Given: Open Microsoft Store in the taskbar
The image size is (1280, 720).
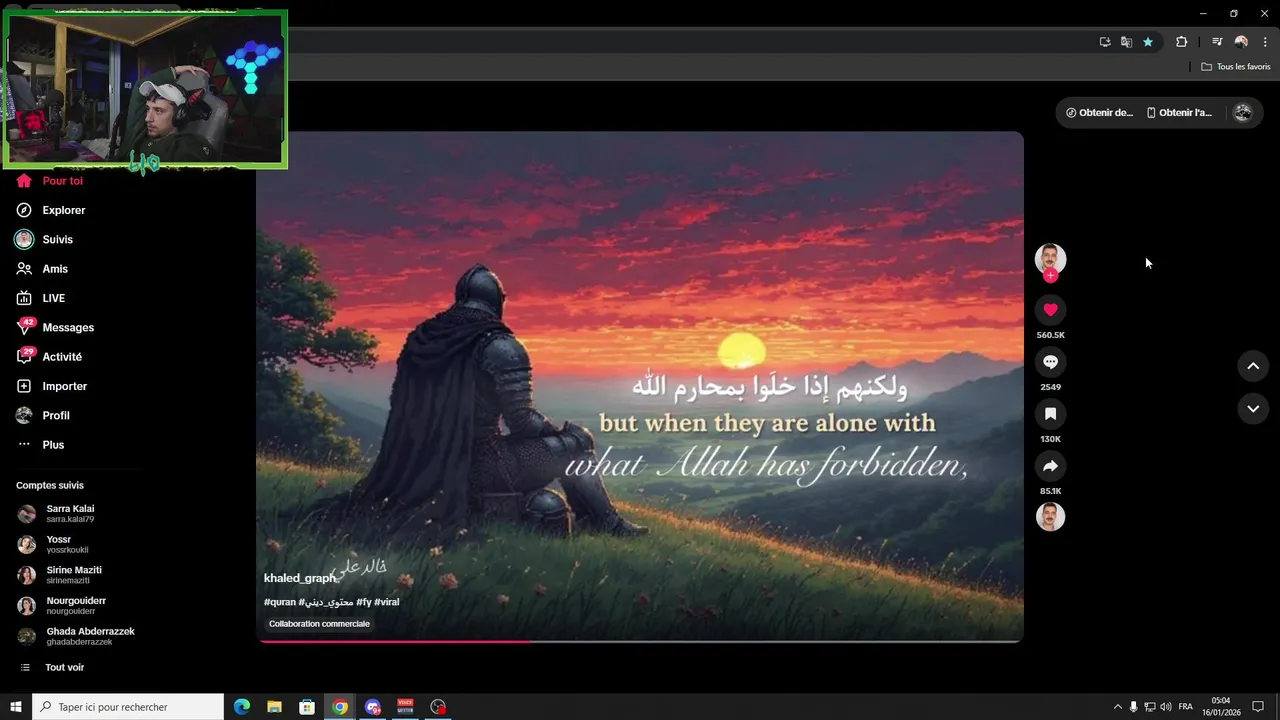Looking at the screenshot, I should tap(308, 707).
